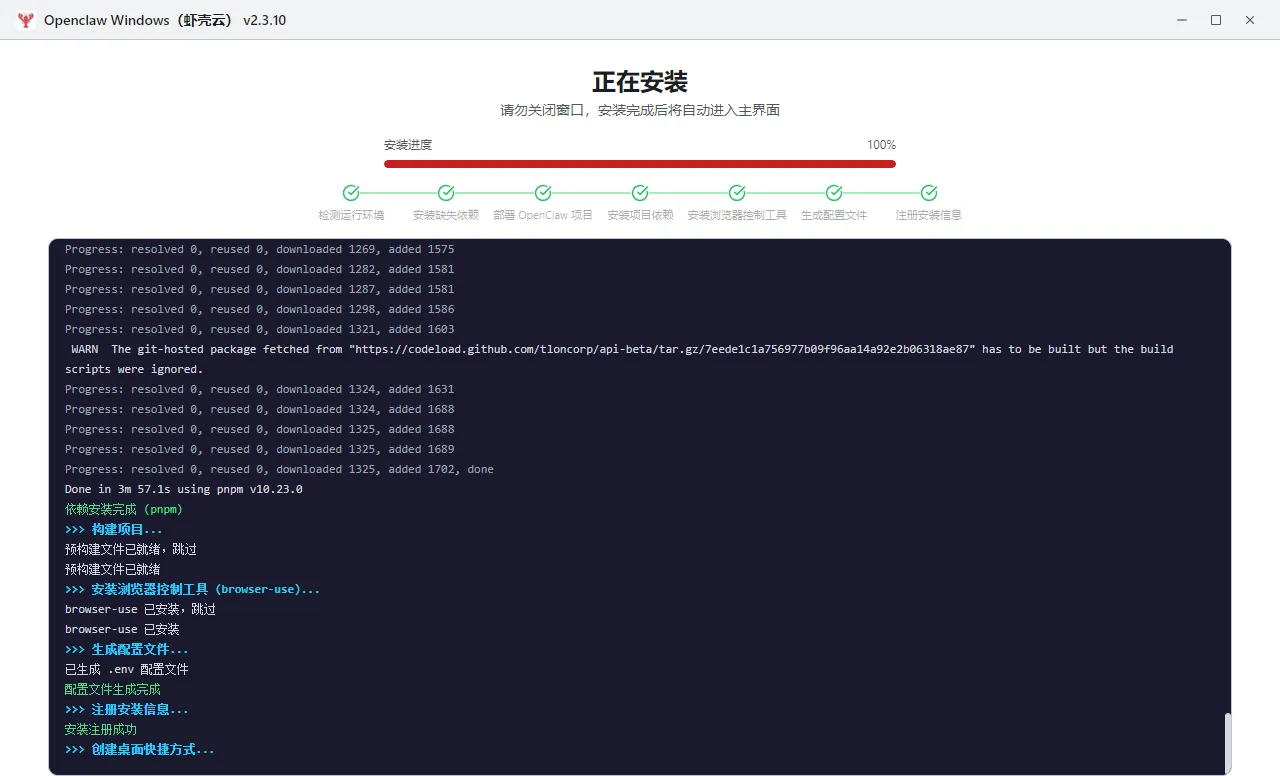Click the green 配置文件生成完成 log line
Viewport: 1280px width, 776px height.
pos(113,689)
